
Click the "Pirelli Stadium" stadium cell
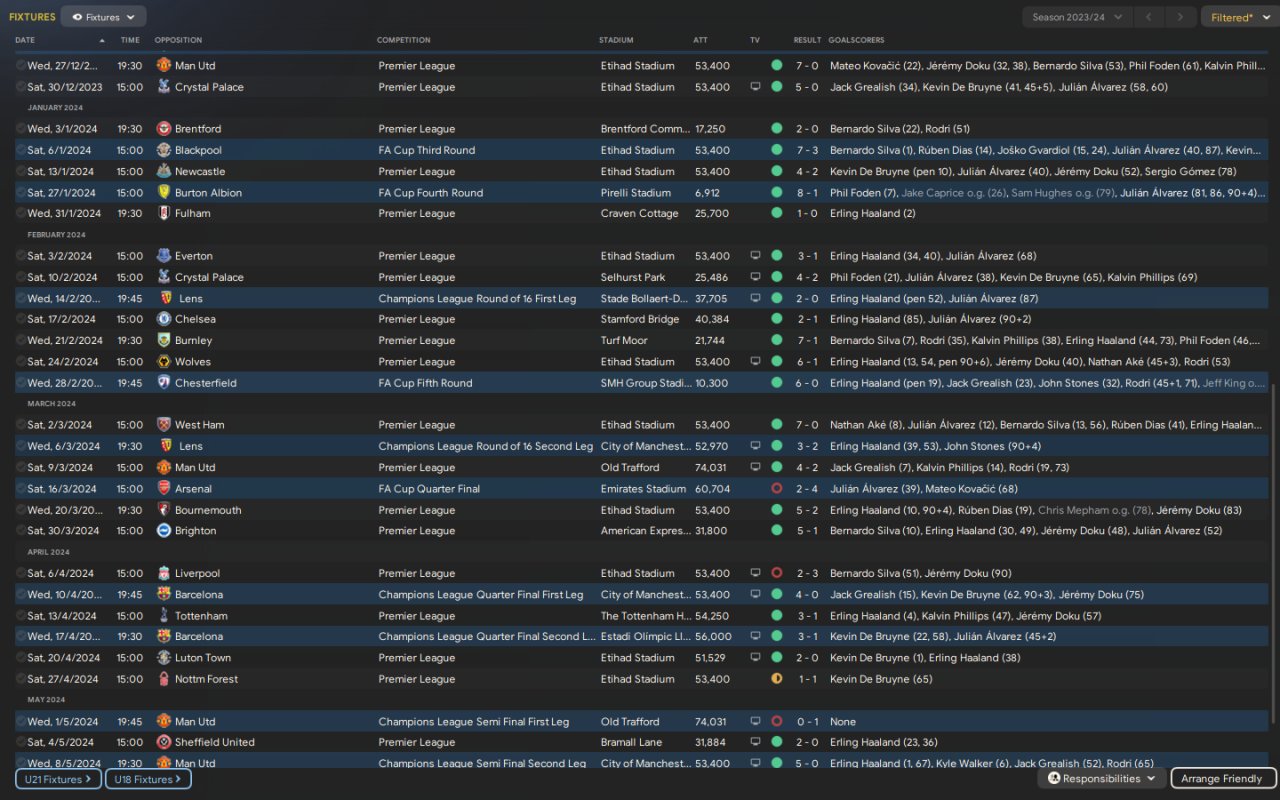(636, 193)
